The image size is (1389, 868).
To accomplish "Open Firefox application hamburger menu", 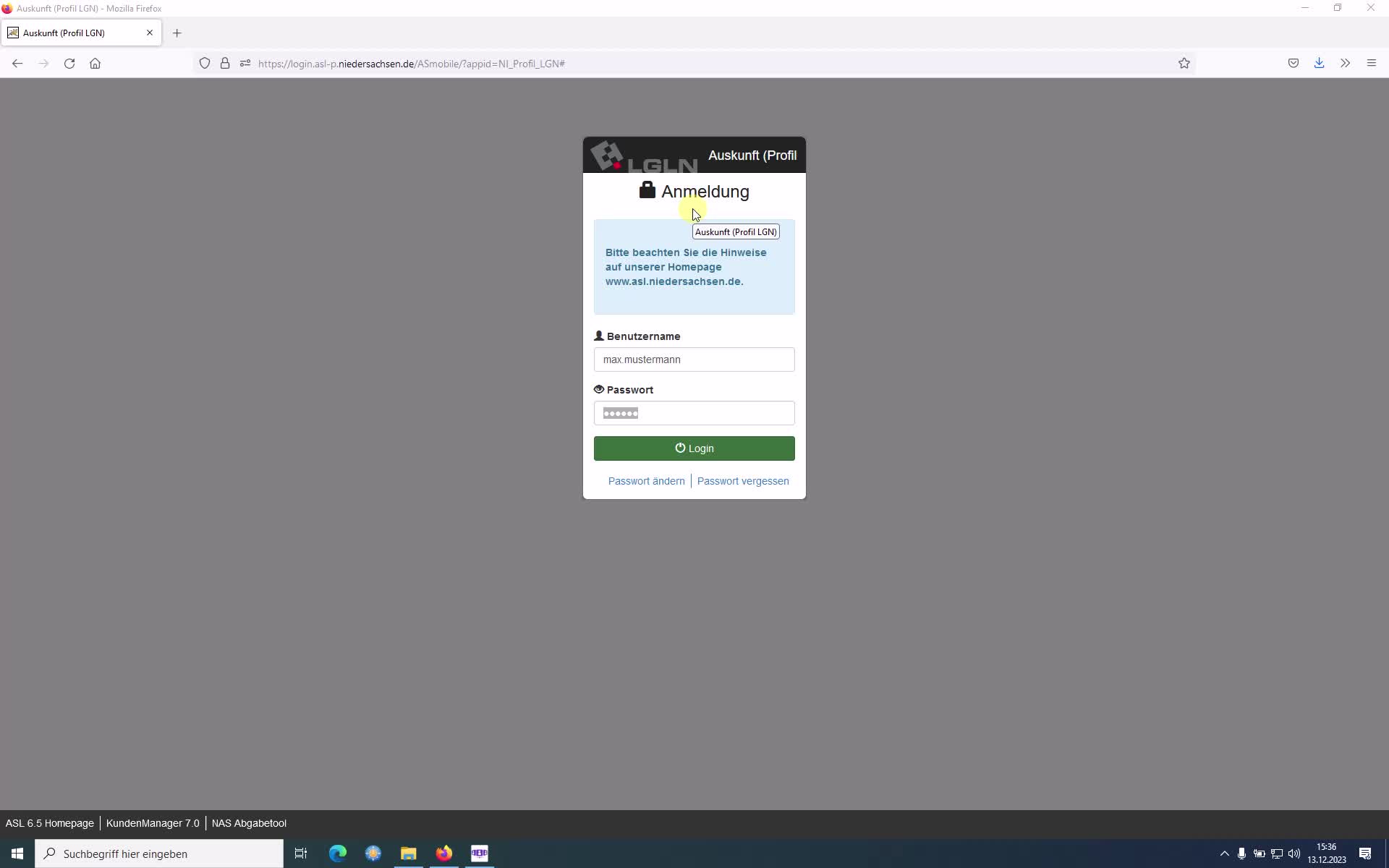I will point(1371,64).
